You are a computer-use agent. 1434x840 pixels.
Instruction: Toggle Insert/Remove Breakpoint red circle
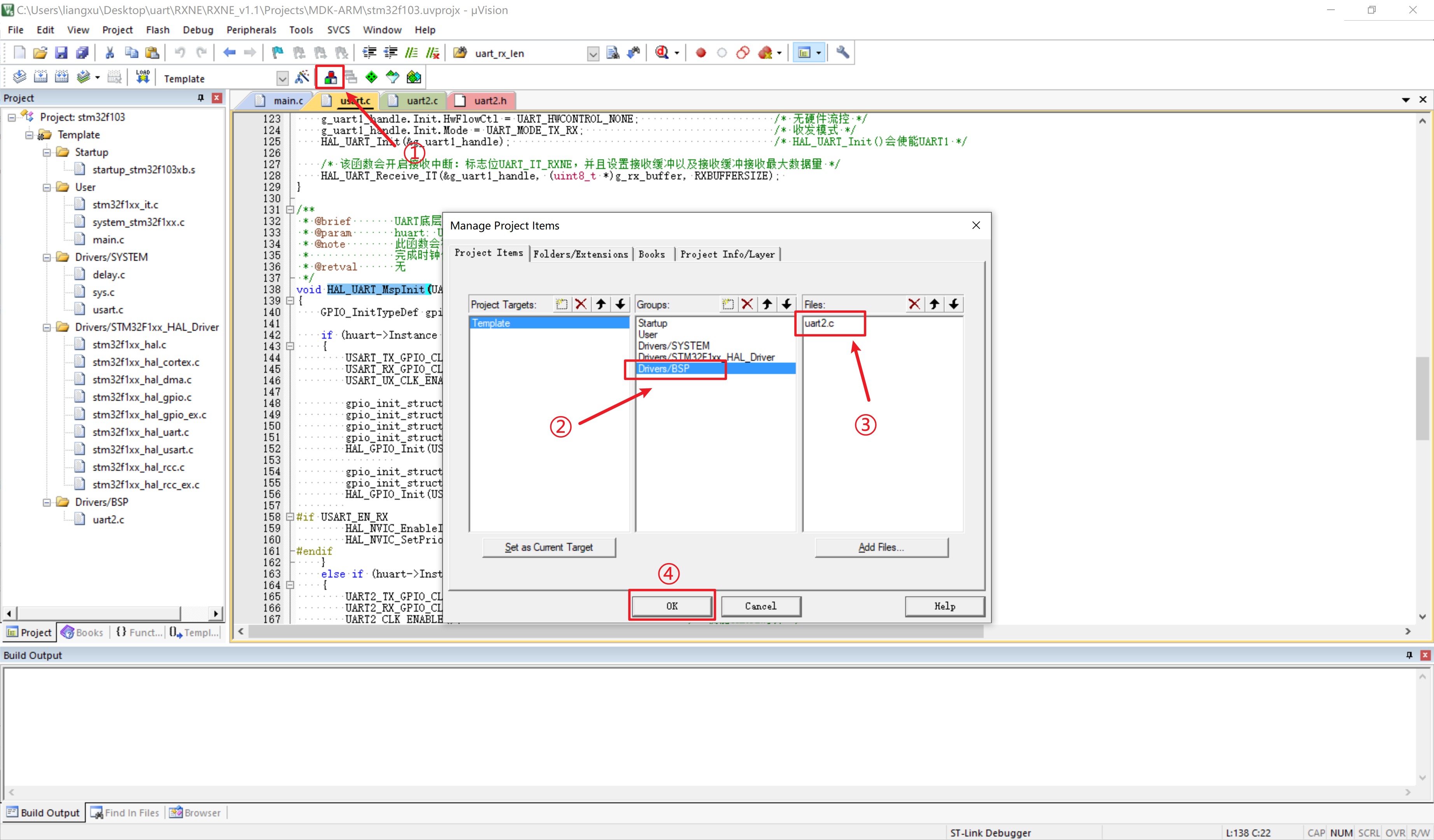[701, 53]
